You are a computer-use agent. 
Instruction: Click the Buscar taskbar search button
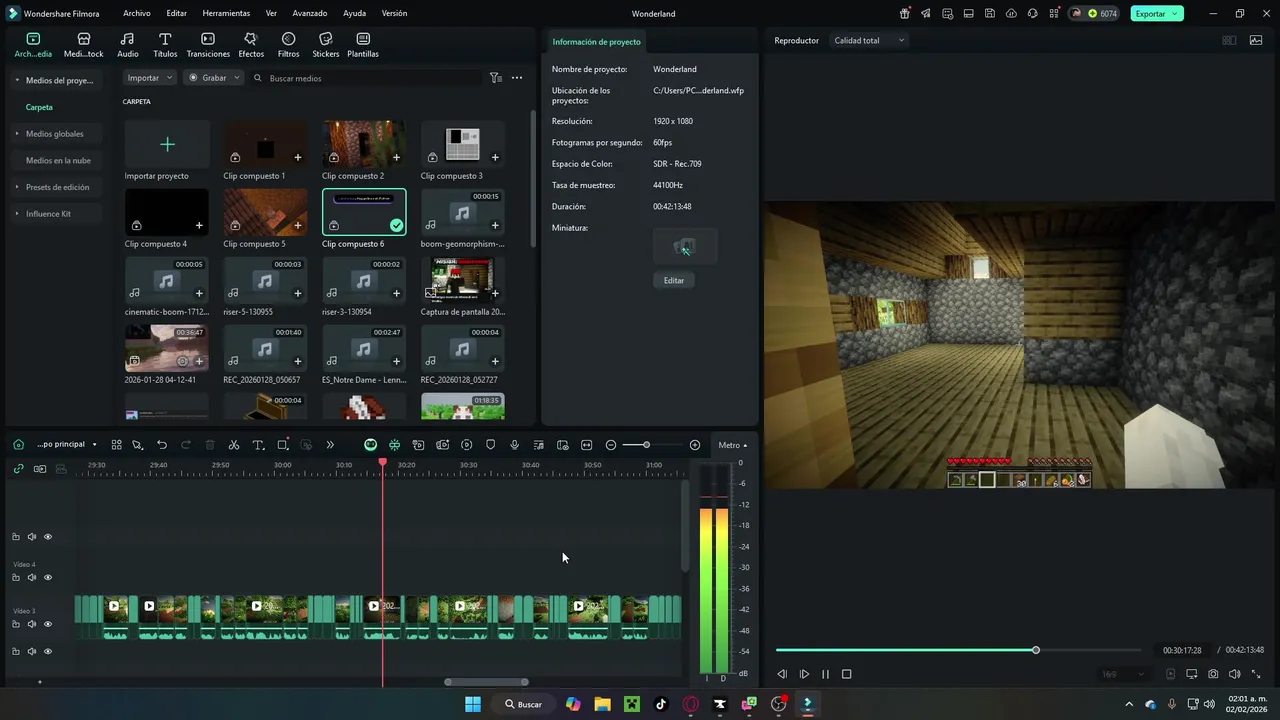pos(523,704)
